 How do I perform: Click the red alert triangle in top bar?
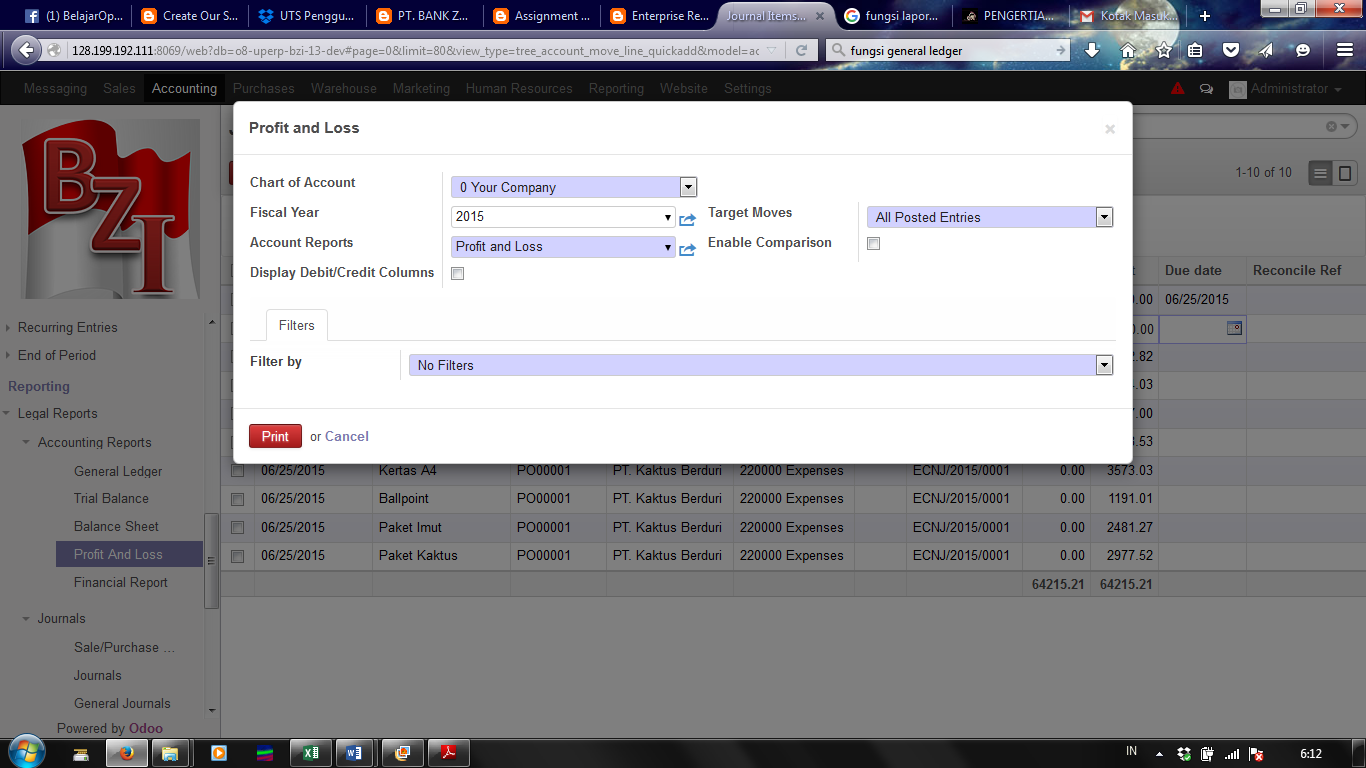coord(1178,88)
